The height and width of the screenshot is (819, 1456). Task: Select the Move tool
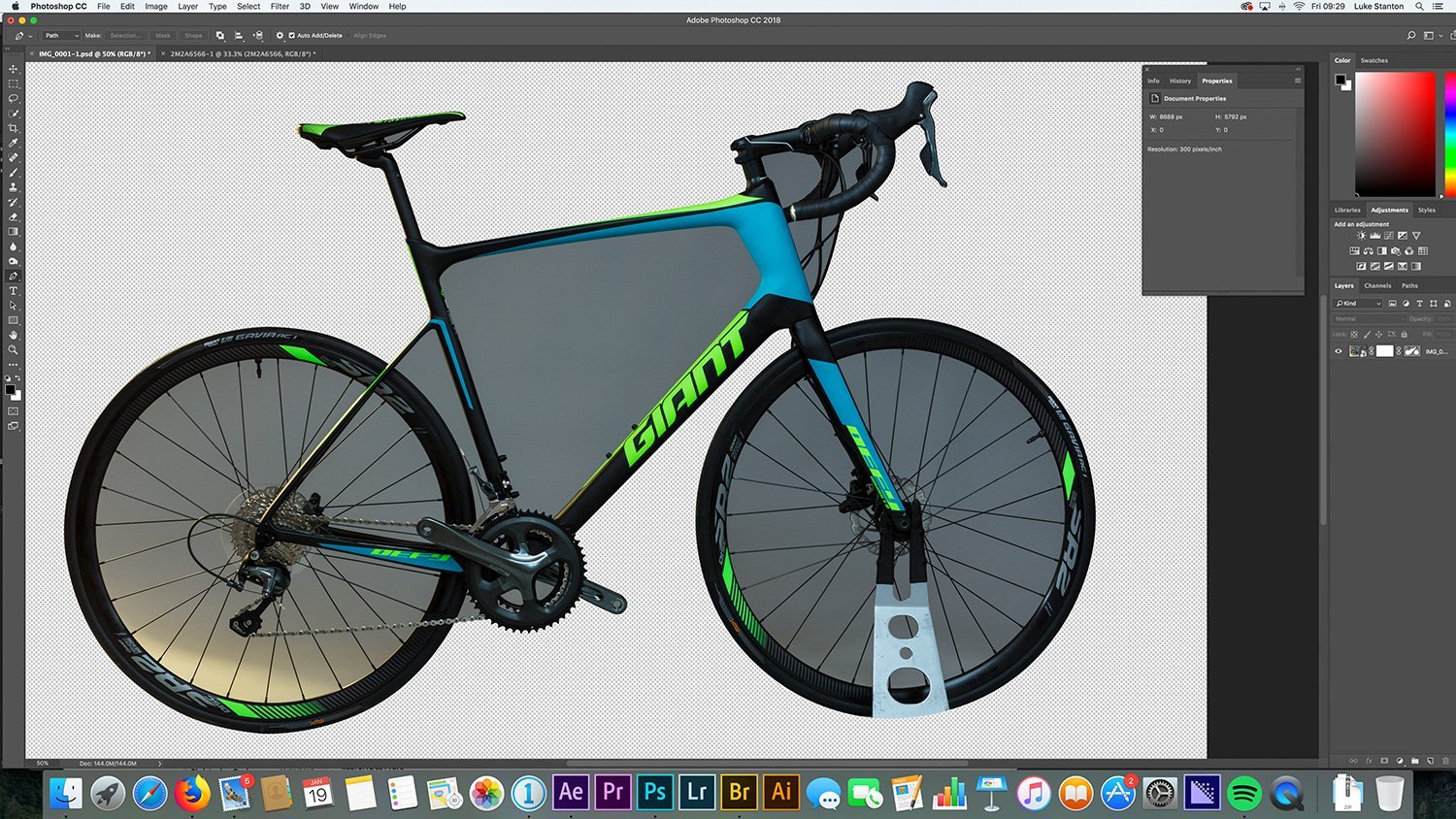13,69
